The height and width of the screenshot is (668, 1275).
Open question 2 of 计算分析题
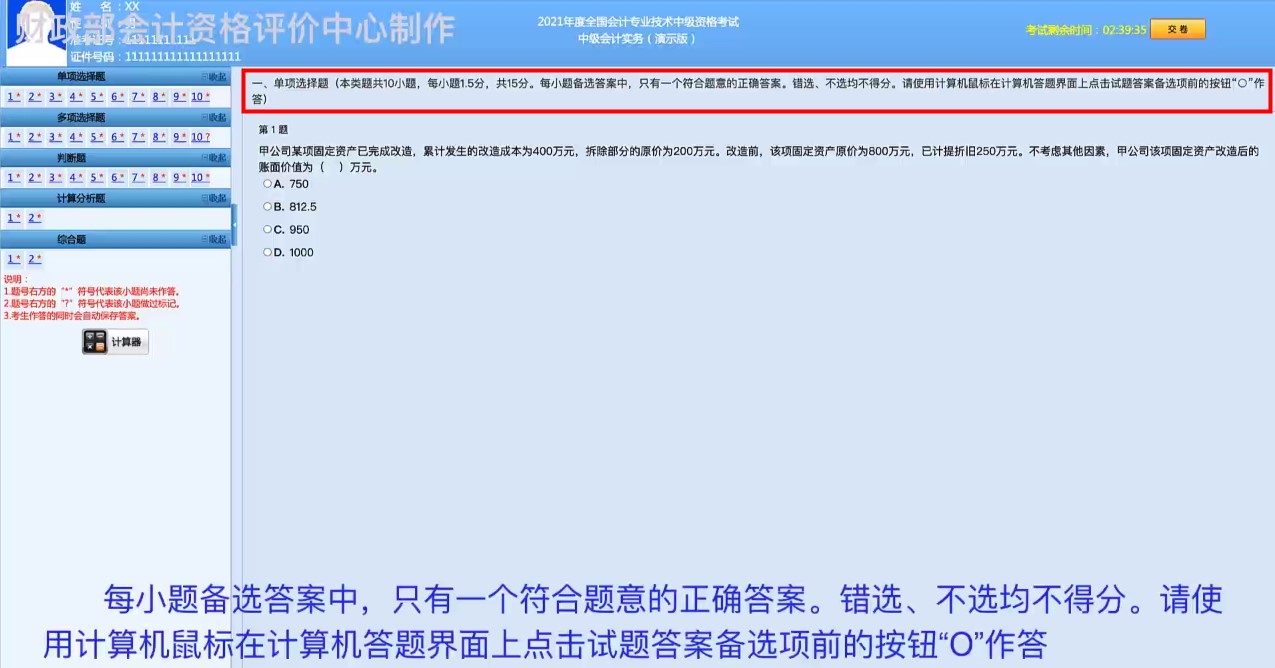click(33, 217)
